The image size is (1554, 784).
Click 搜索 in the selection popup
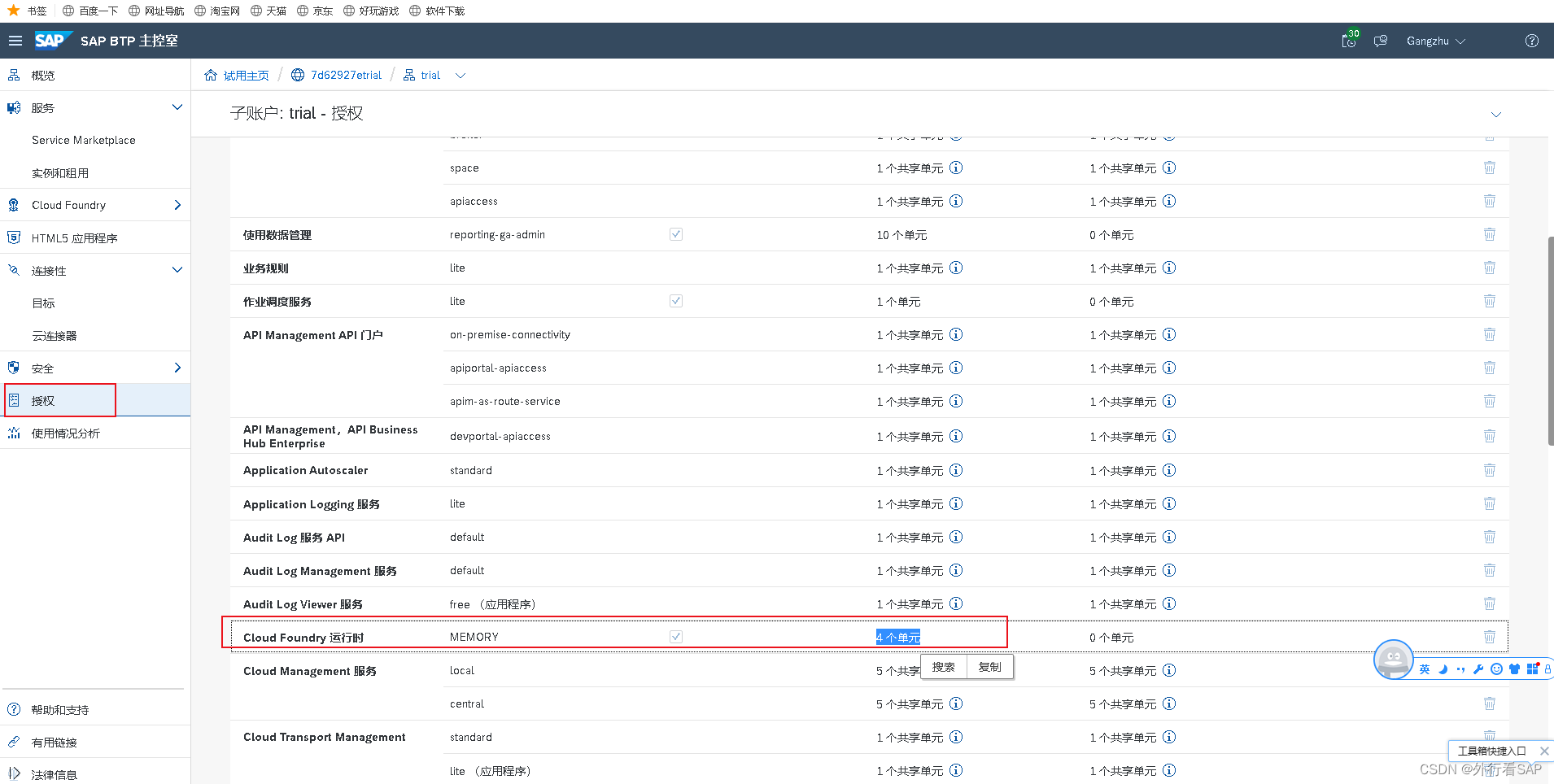coord(944,667)
